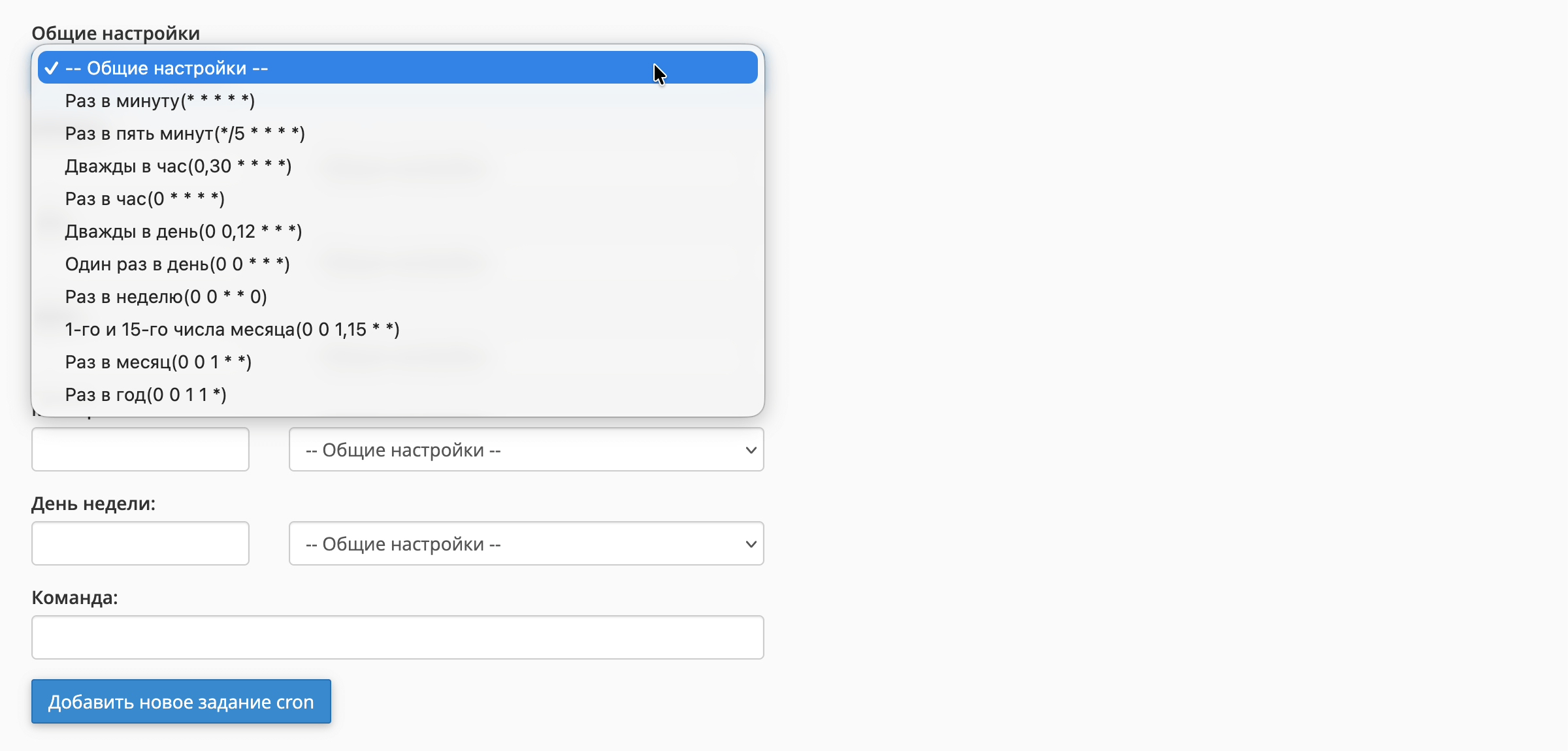
Task: Focus the 'Команда' input field
Action: [x=397, y=637]
